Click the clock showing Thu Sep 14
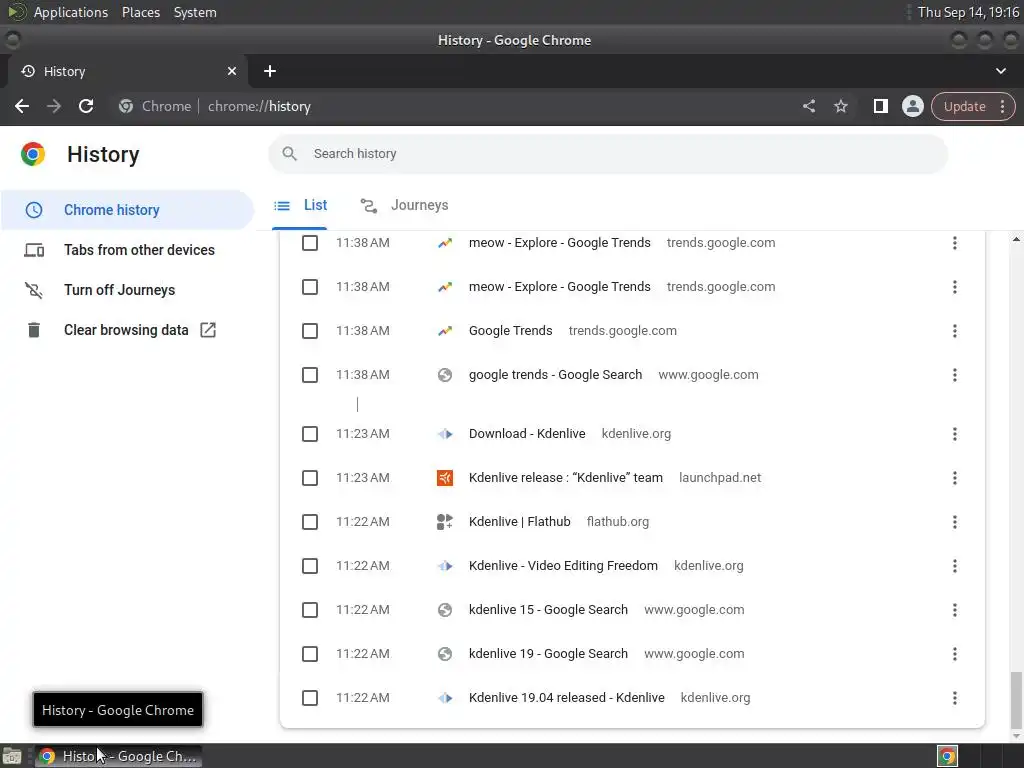Viewport: 1024px width, 768px height. tap(968, 12)
